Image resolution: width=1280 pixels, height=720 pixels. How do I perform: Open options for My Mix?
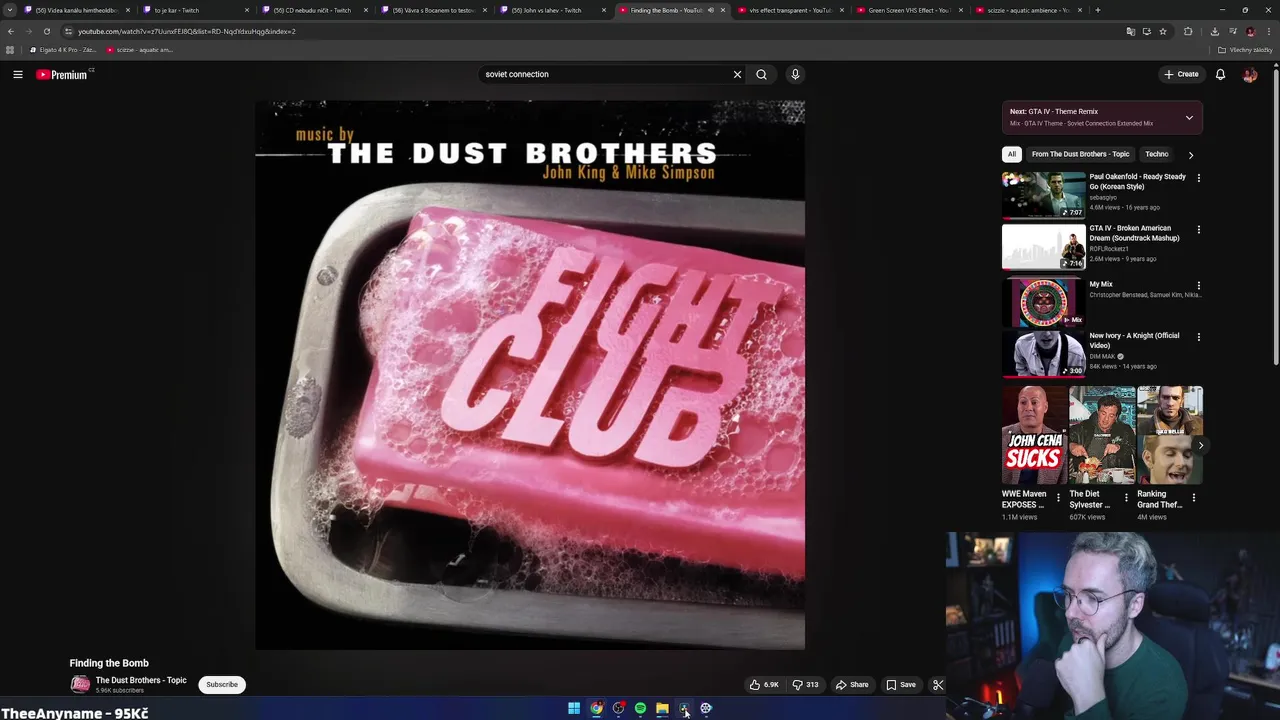[1199, 286]
